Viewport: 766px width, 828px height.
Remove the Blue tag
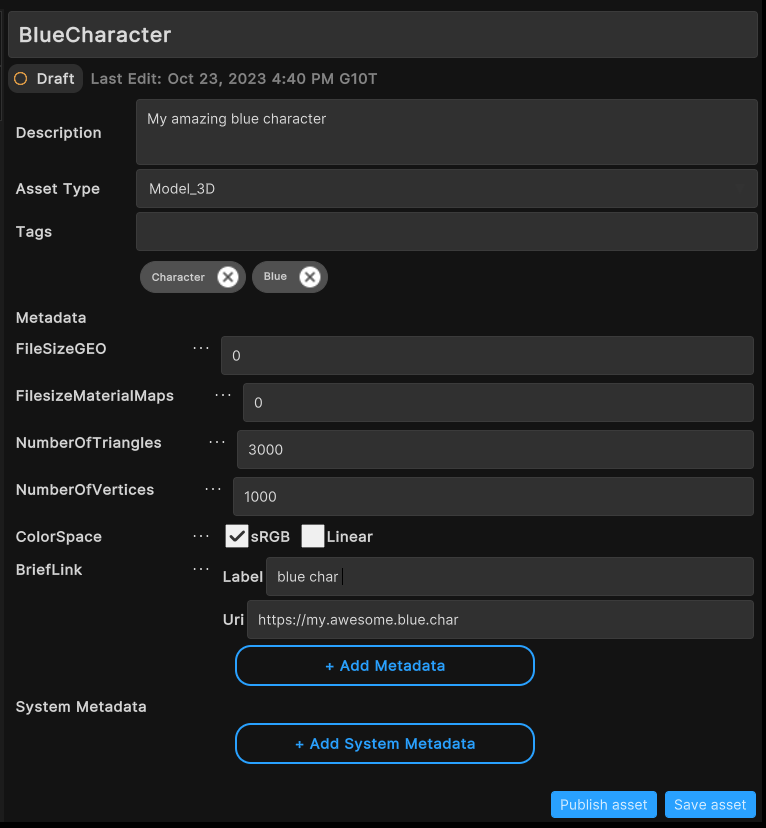coord(309,277)
